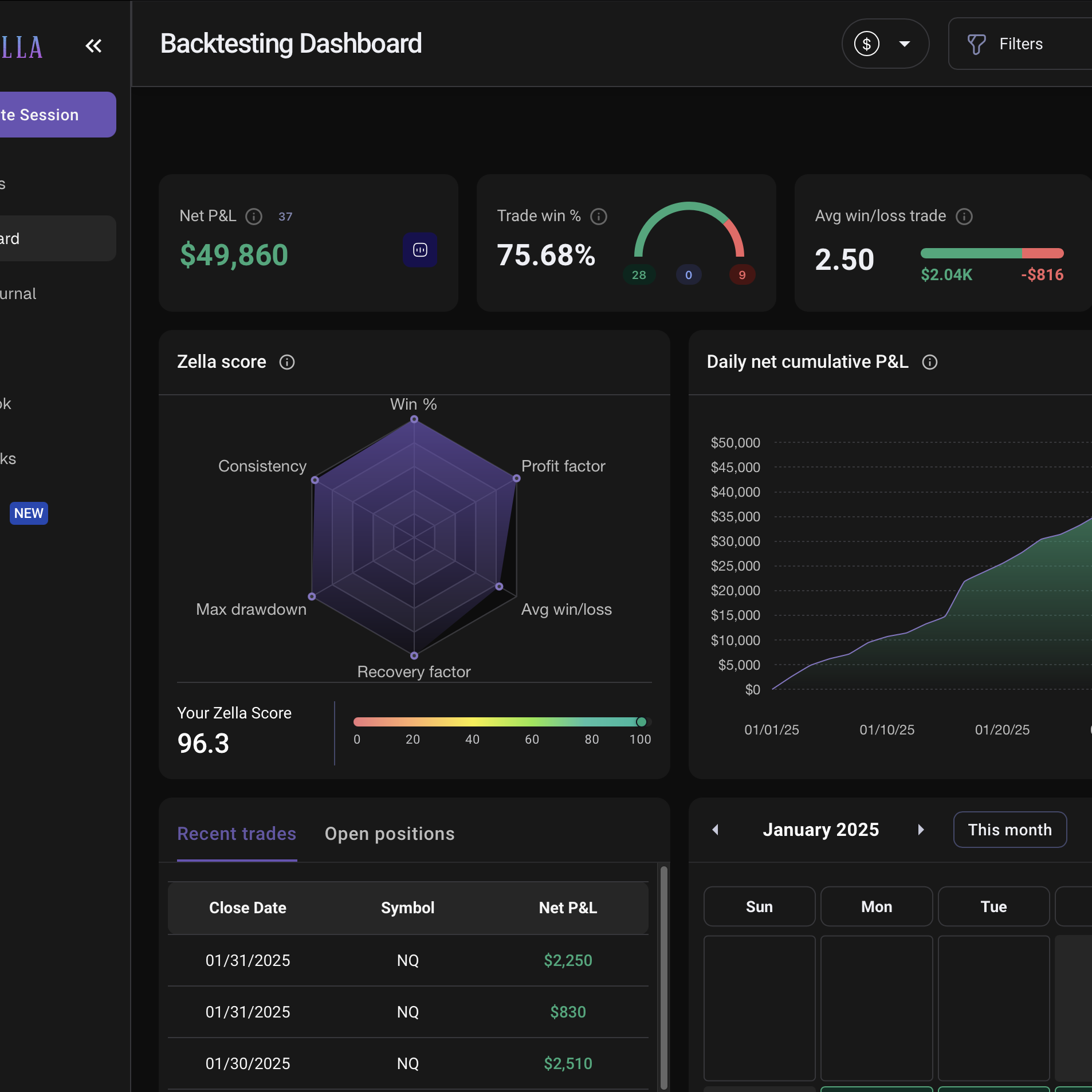Click the Zella Score slider handle
Image resolution: width=1092 pixels, height=1092 pixels.
(x=642, y=722)
